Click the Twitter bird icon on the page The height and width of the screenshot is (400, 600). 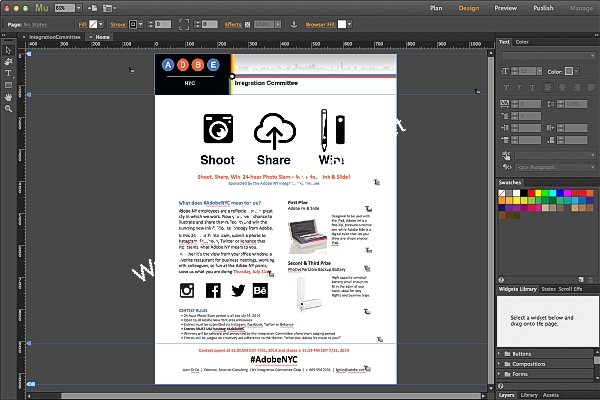[238, 291]
